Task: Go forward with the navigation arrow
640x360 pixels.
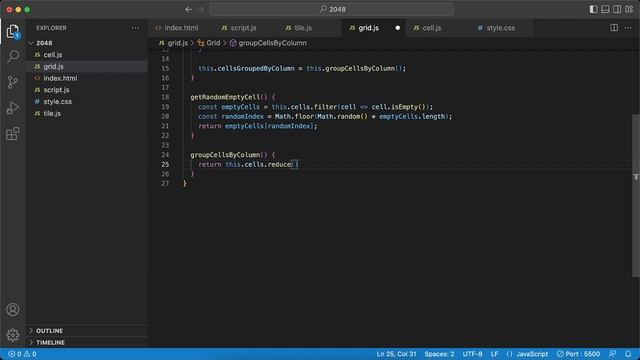Action: [x=201, y=9]
